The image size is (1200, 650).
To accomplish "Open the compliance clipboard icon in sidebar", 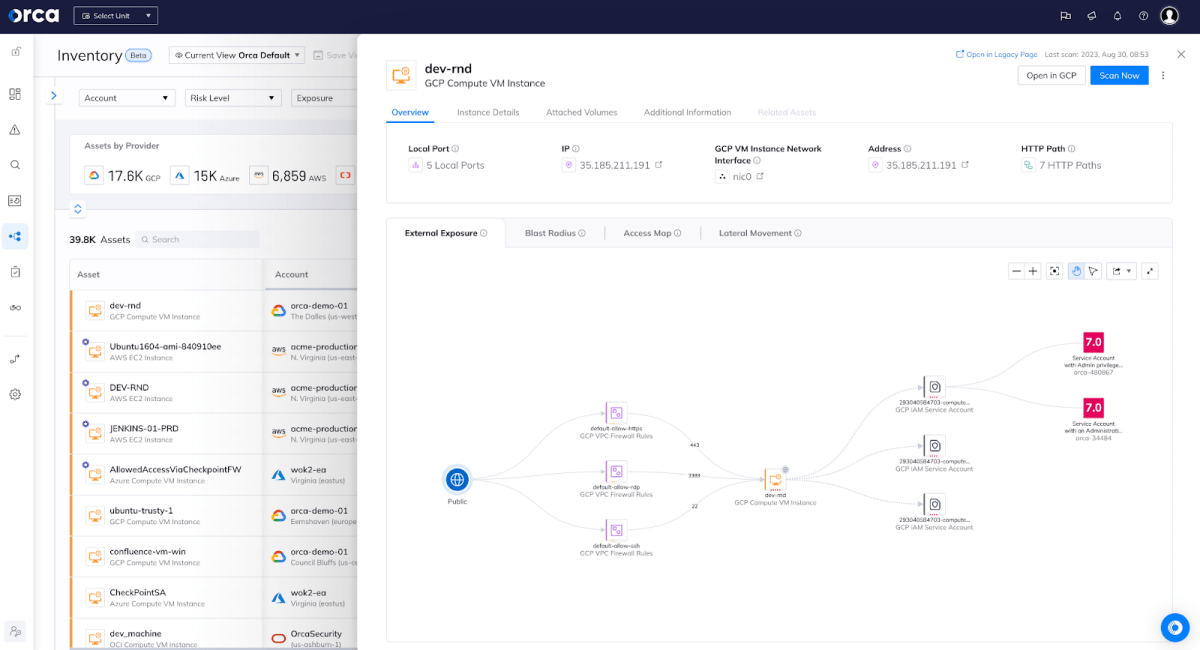I will pyautogui.click(x=15, y=271).
